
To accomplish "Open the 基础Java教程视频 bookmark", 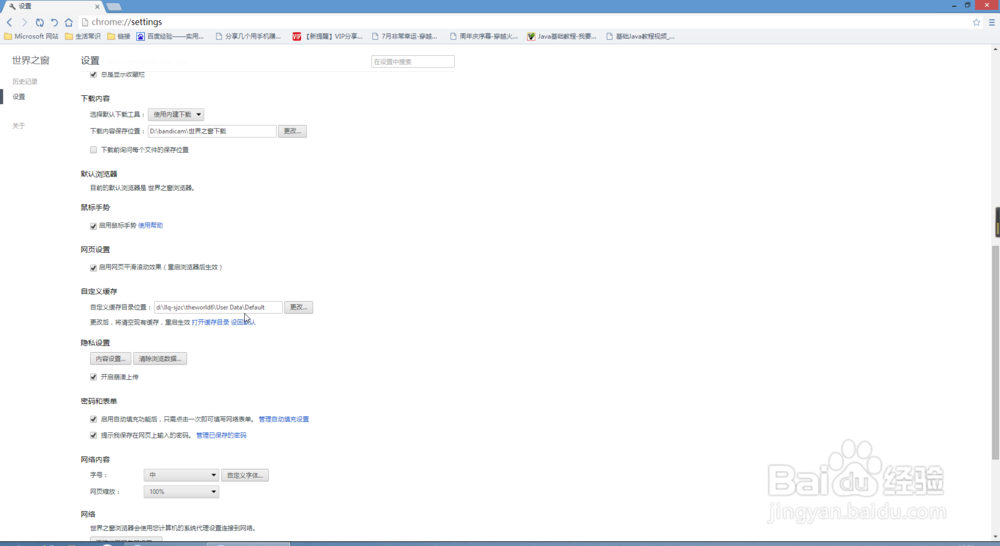I will coord(640,36).
